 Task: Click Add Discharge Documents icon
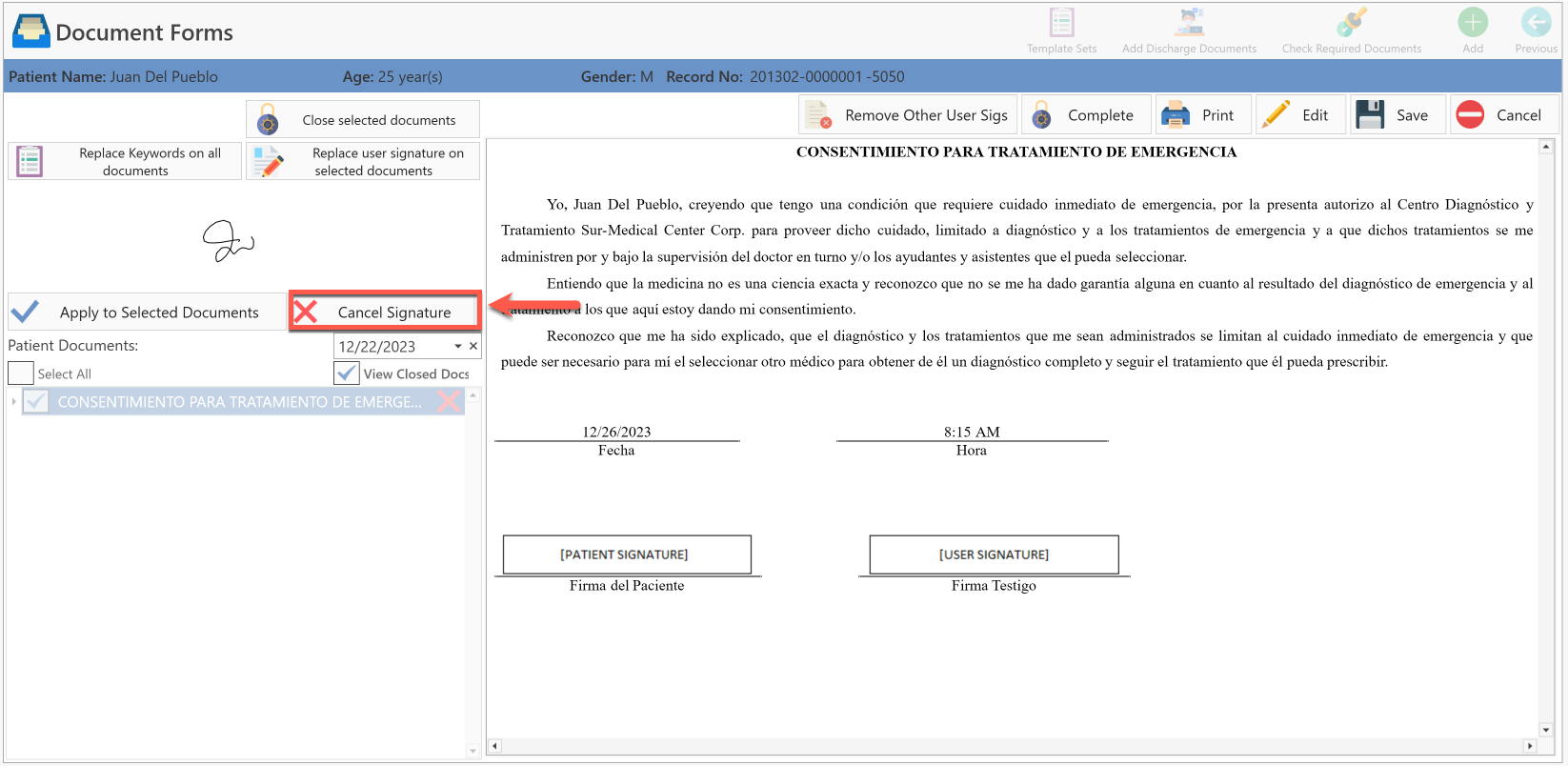tap(1189, 23)
